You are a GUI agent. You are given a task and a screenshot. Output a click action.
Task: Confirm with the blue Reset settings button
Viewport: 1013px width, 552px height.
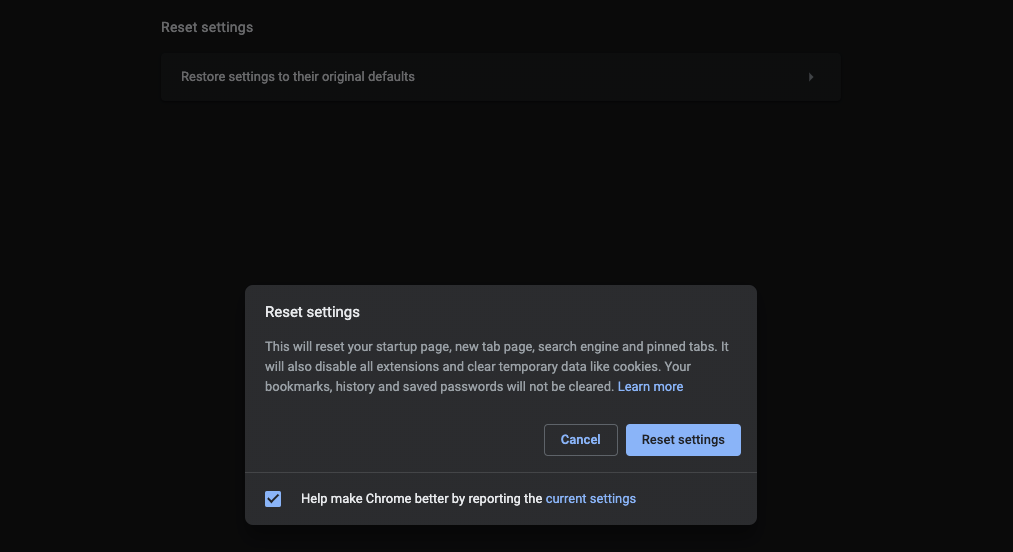point(683,440)
